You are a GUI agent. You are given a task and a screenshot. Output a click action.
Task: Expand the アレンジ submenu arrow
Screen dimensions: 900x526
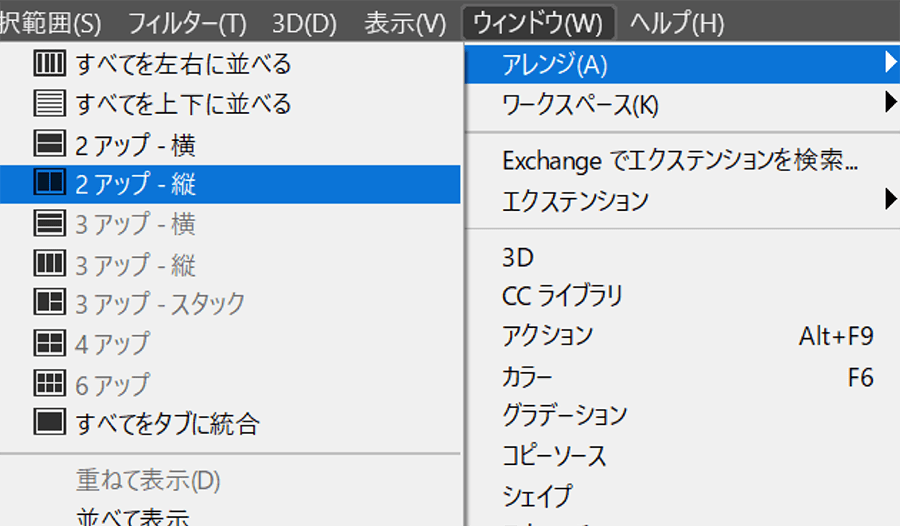889,65
